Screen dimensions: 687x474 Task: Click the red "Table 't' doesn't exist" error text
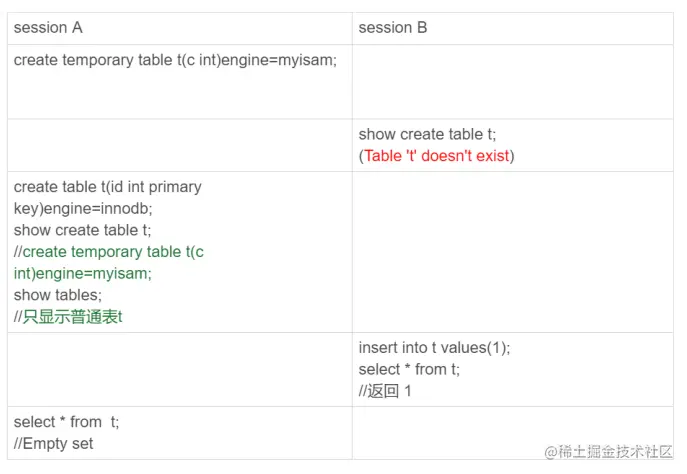coord(437,156)
